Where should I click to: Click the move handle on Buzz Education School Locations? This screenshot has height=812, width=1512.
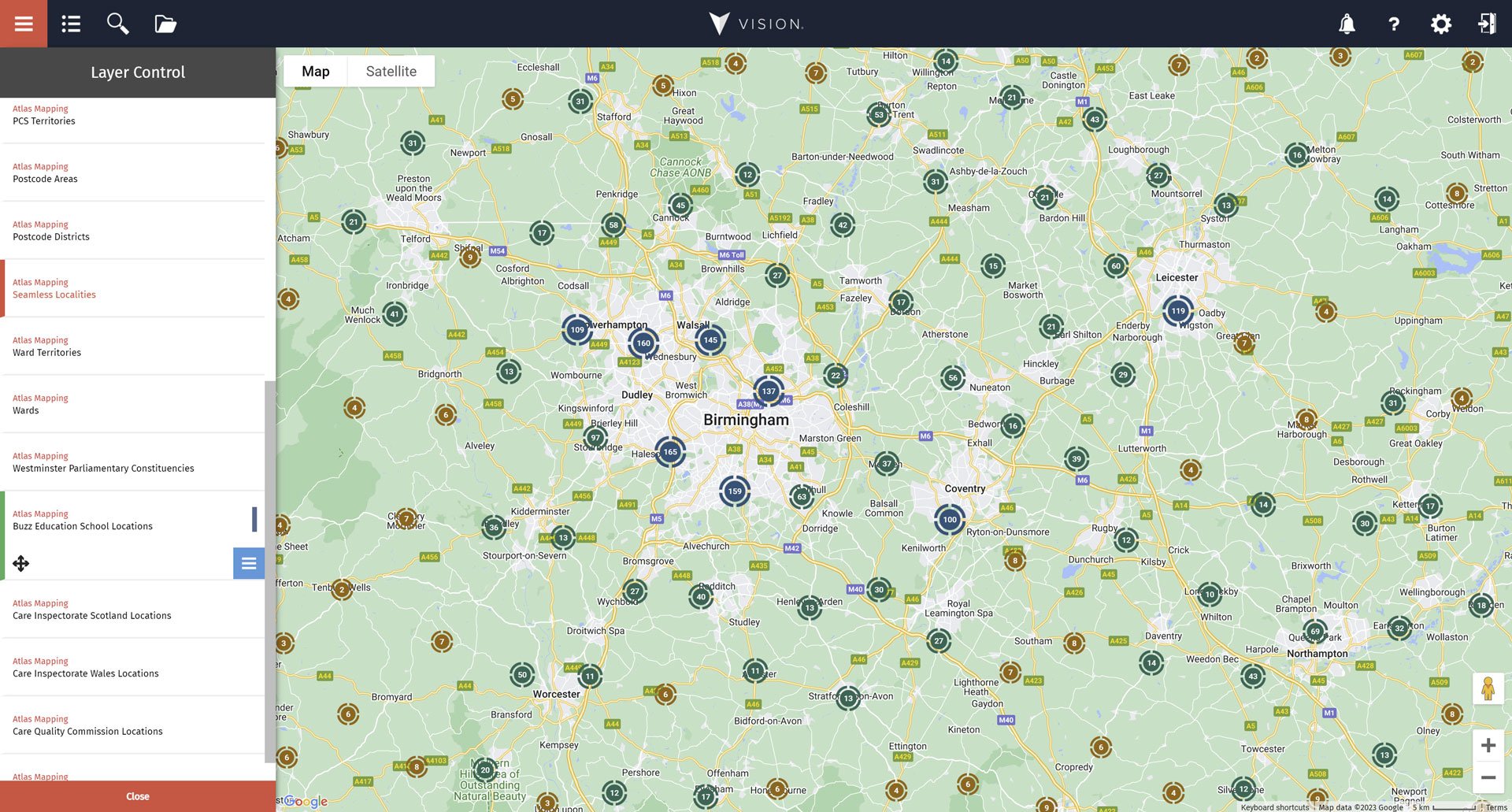21,563
